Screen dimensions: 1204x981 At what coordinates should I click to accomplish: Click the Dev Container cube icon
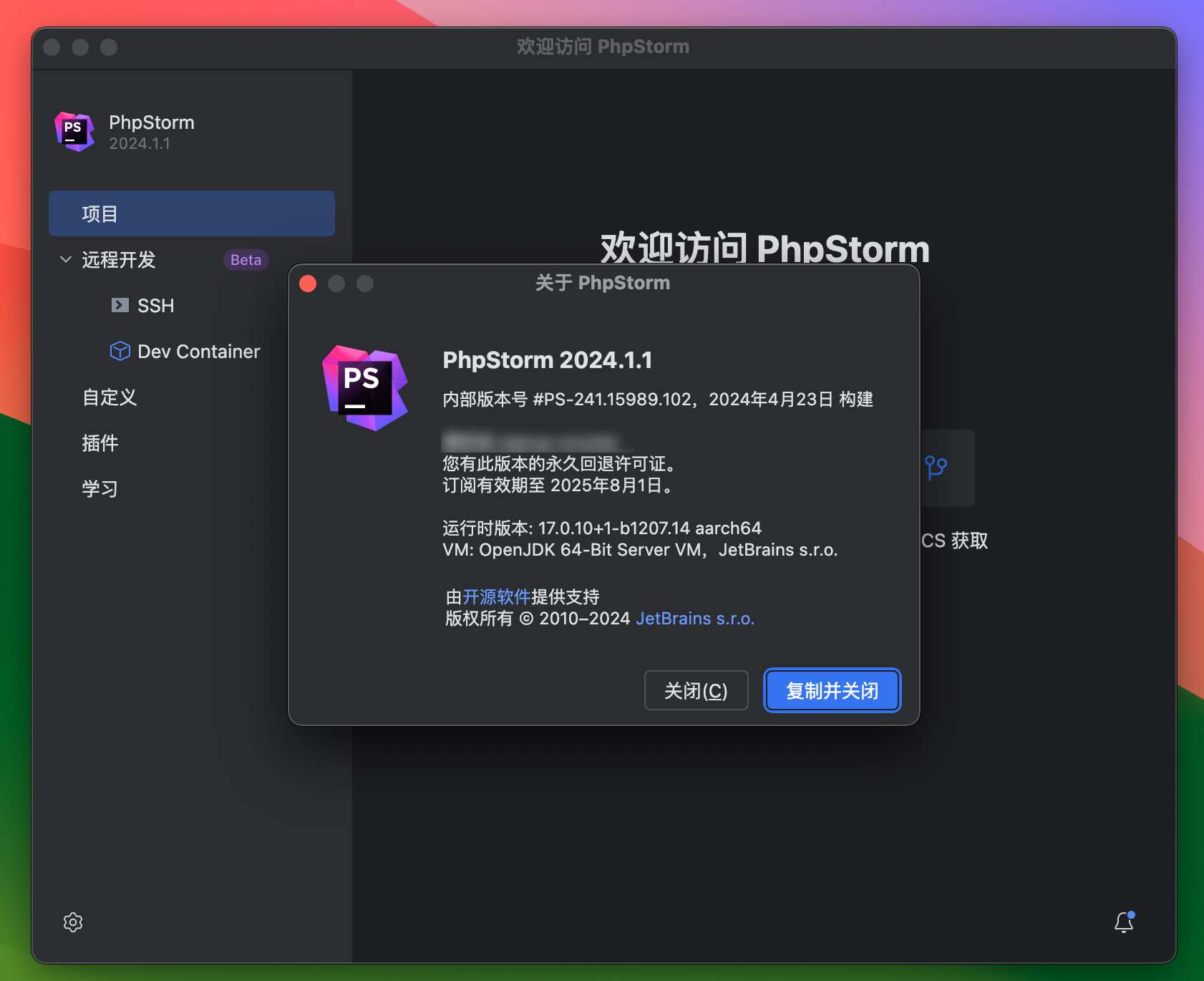click(120, 351)
